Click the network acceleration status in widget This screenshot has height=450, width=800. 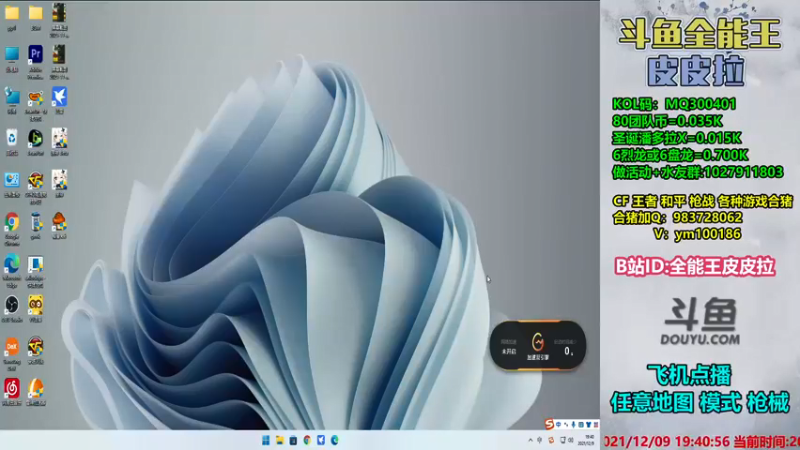point(509,346)
